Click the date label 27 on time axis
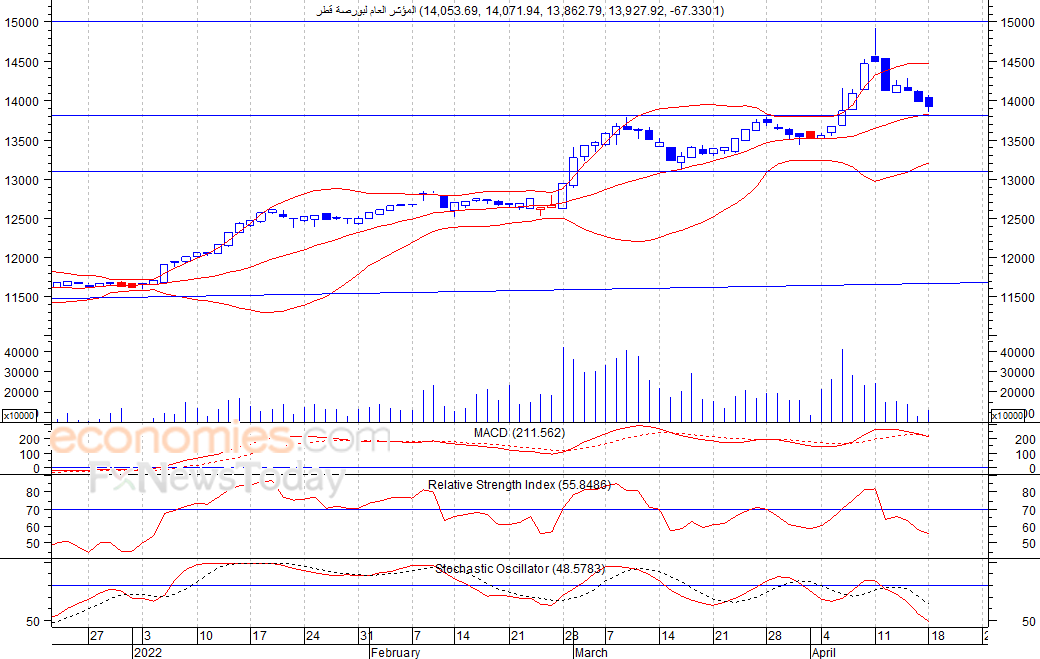1040x659 pixels. point(97,636)
